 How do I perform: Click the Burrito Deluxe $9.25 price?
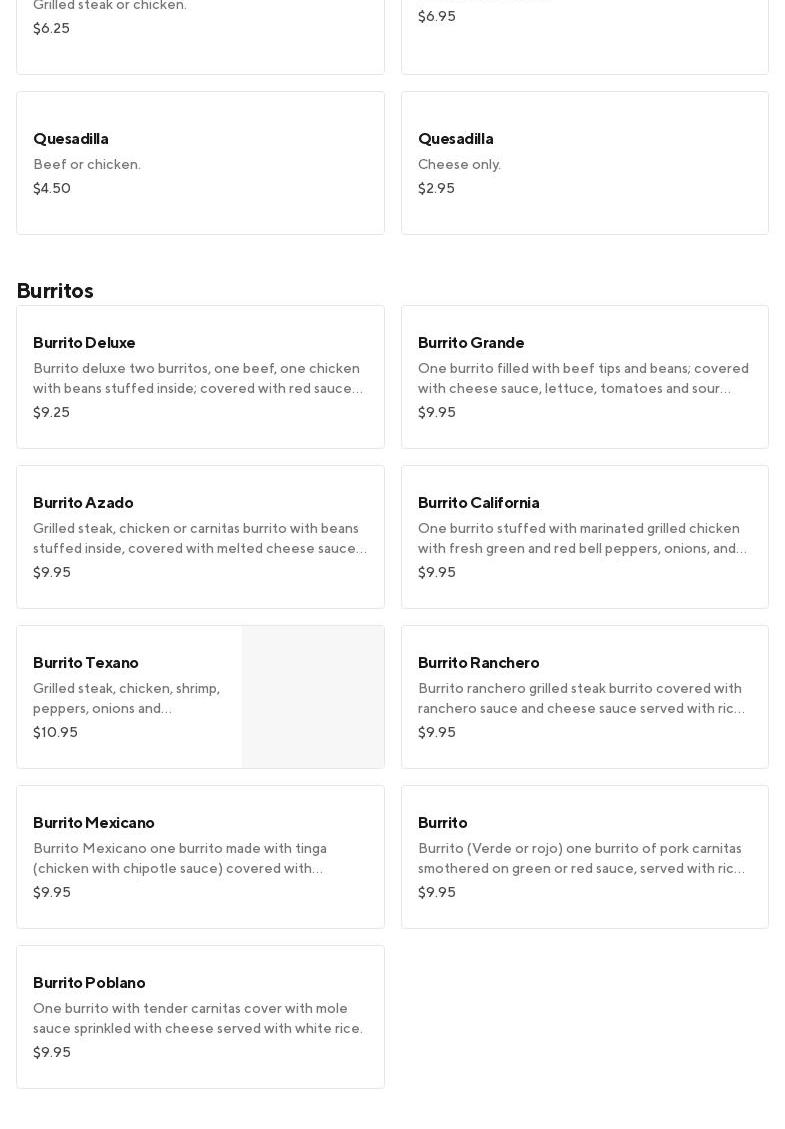[x=51, y=412]
